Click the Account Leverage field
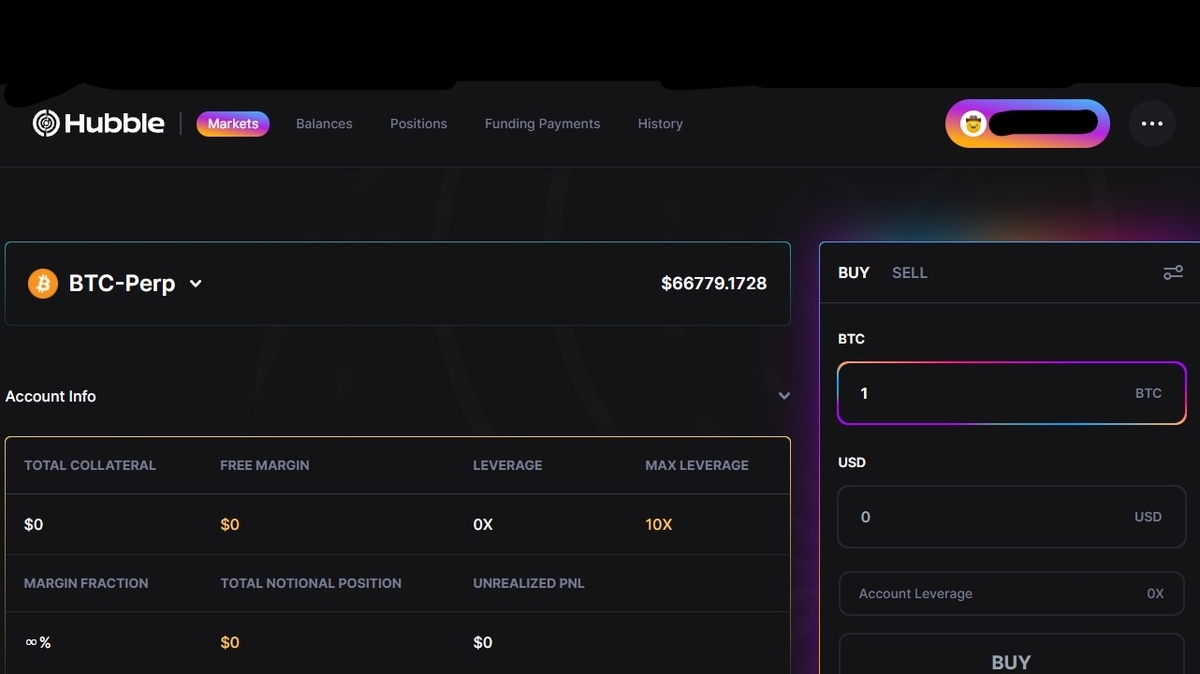This screenshot has height=674, width=1200. point(1011,594)
